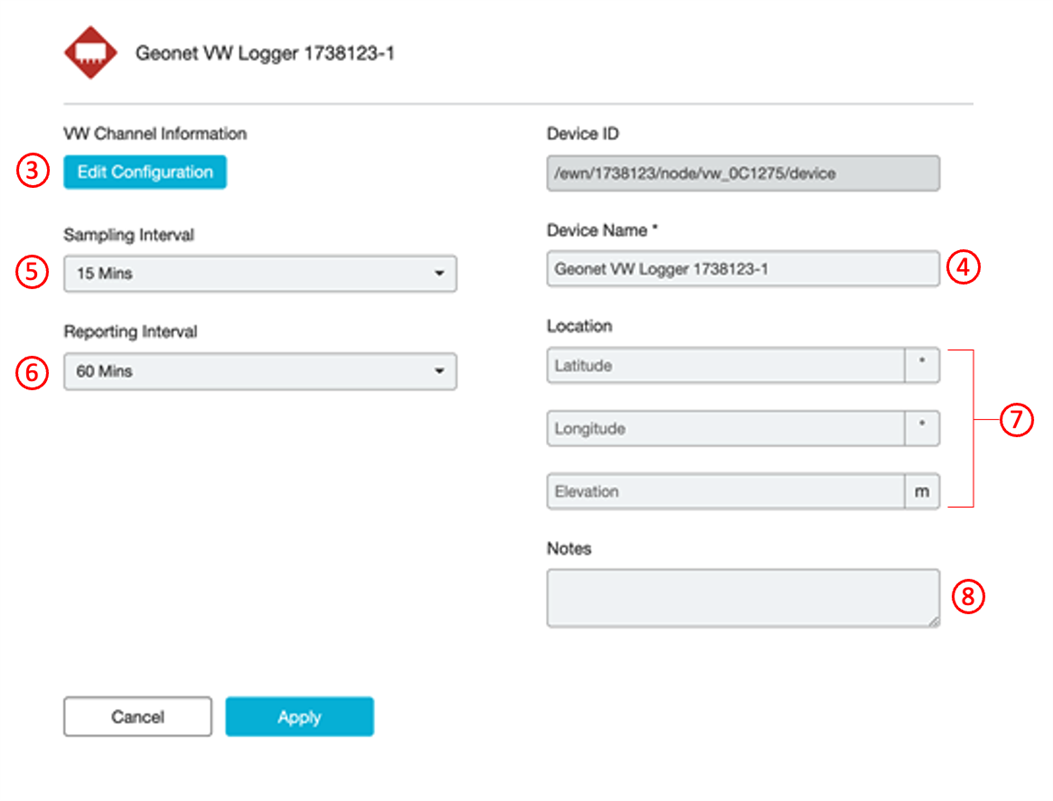Click the Longitude input field
The height and width of the screenshot is (801, 1053).
click(x=726, y=428)
